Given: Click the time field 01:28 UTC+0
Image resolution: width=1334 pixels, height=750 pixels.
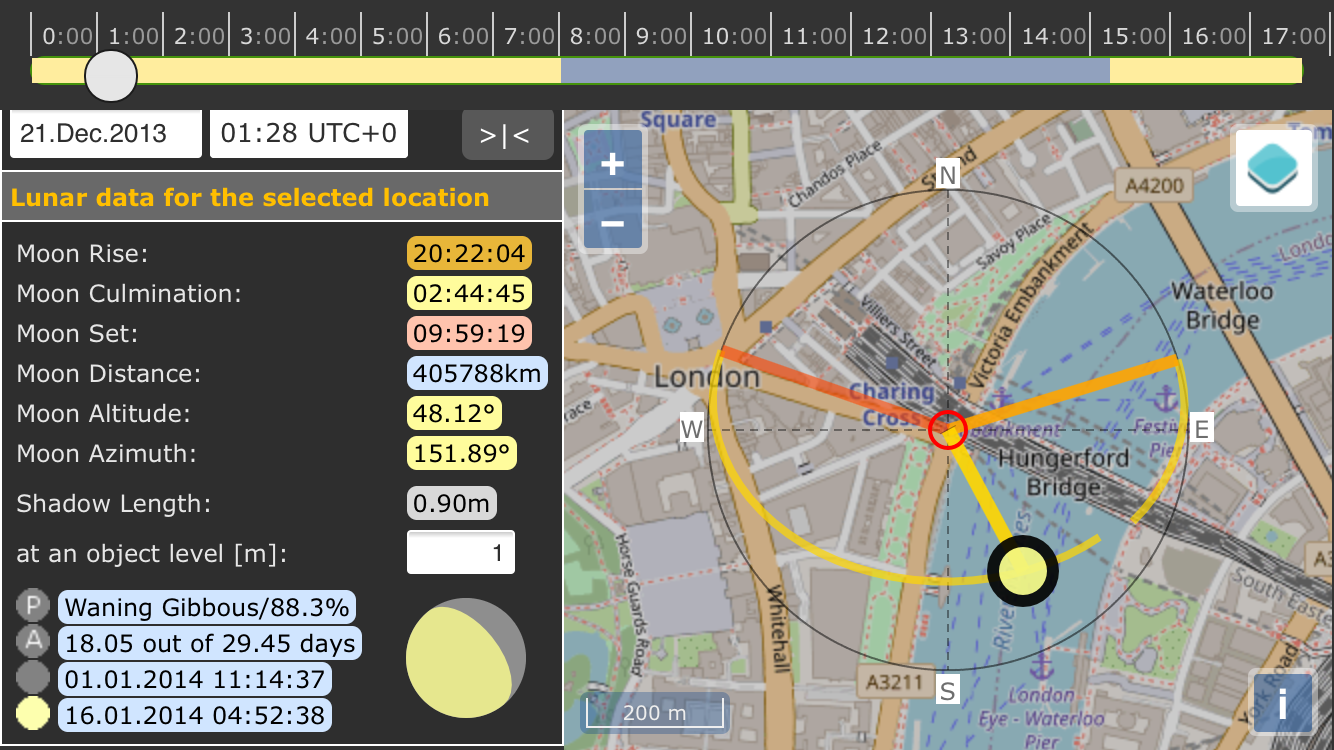Looking at the screenshot, I should [x=309, y=134].
